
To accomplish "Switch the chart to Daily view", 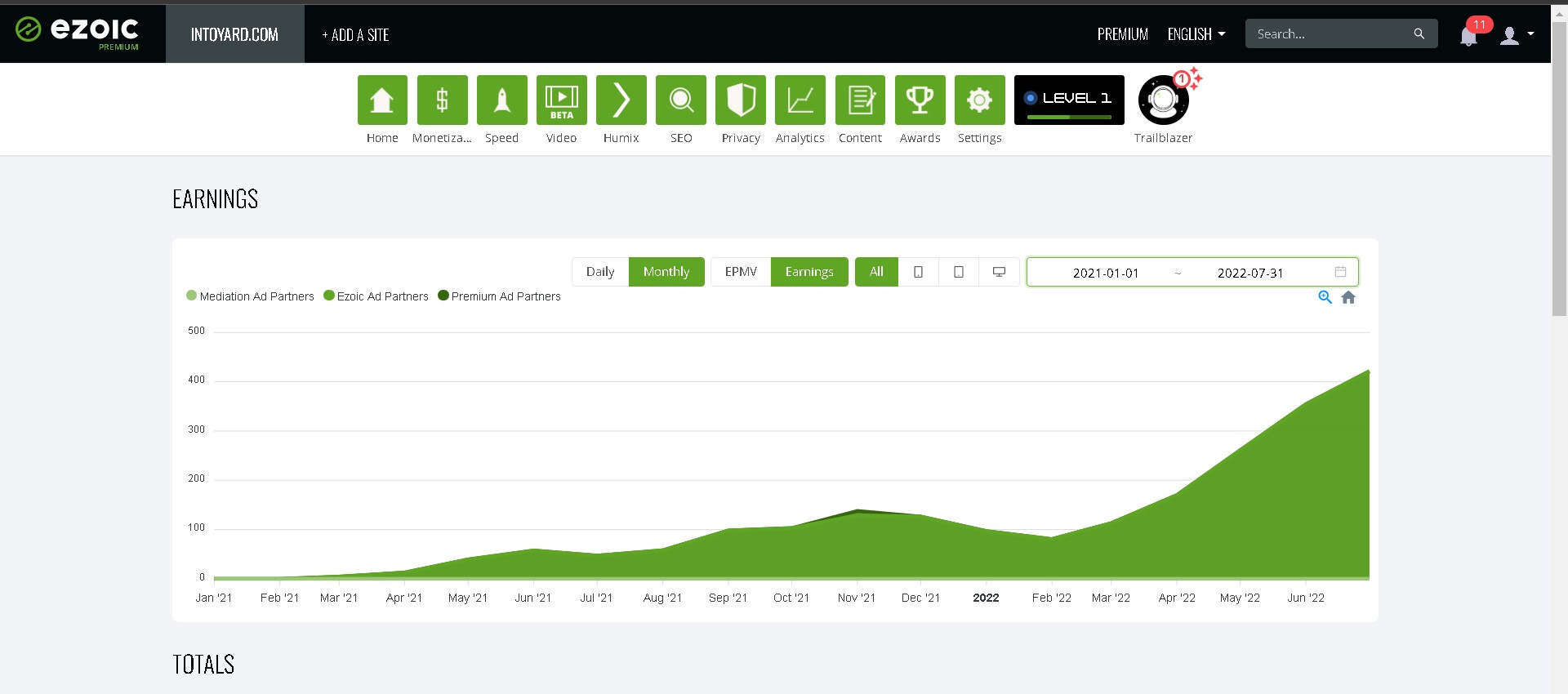I will (600, 272).
